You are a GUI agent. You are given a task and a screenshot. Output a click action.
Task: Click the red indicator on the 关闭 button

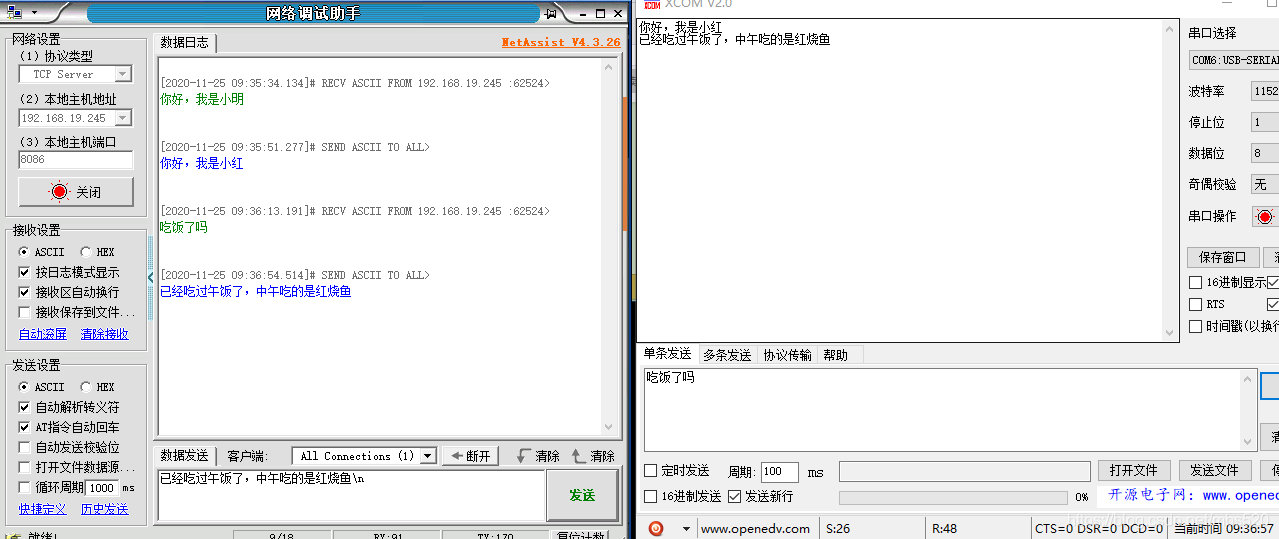[60, 192]
